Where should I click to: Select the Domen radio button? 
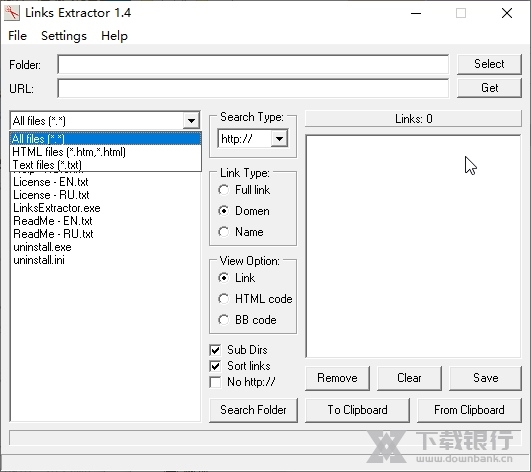244,211
